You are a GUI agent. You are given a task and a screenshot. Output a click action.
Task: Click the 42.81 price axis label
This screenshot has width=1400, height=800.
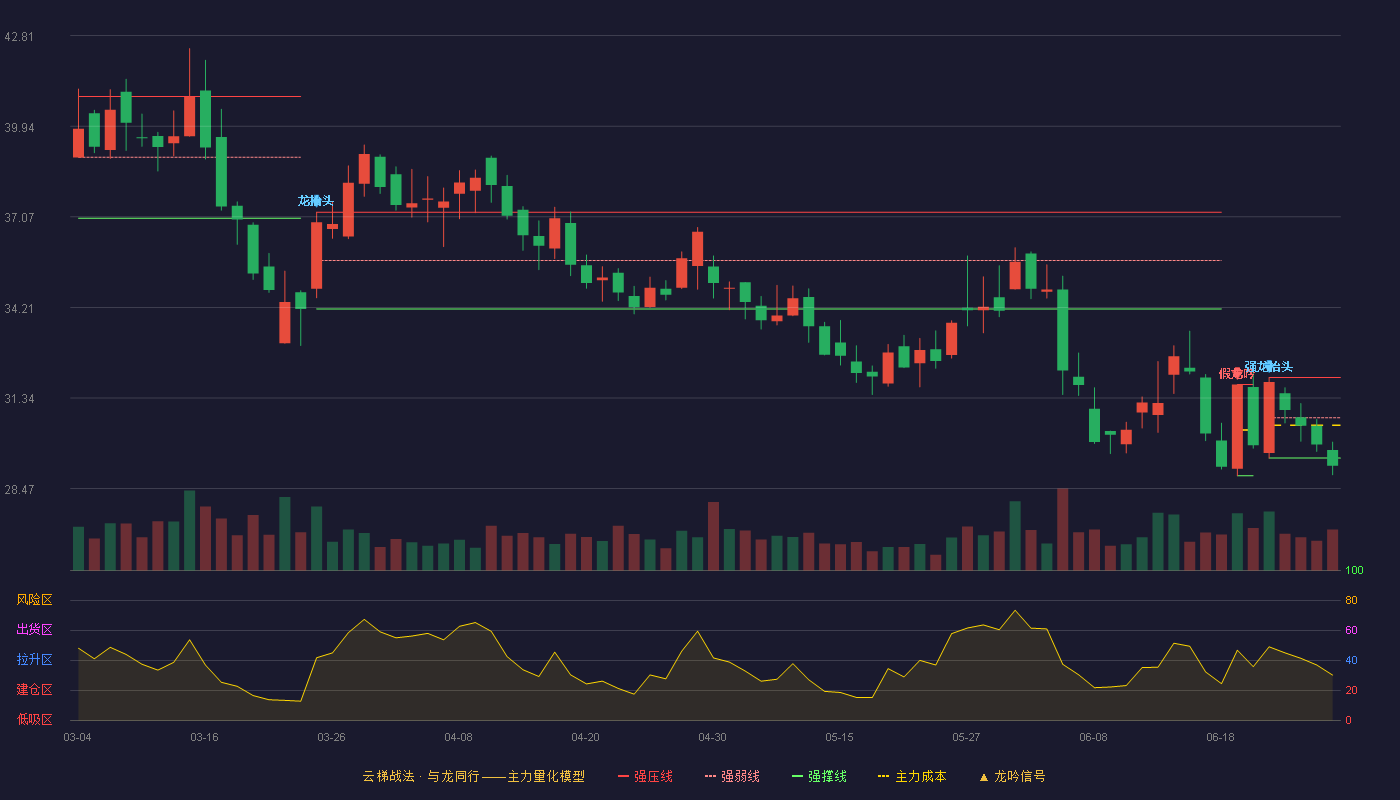coord(19,37)
